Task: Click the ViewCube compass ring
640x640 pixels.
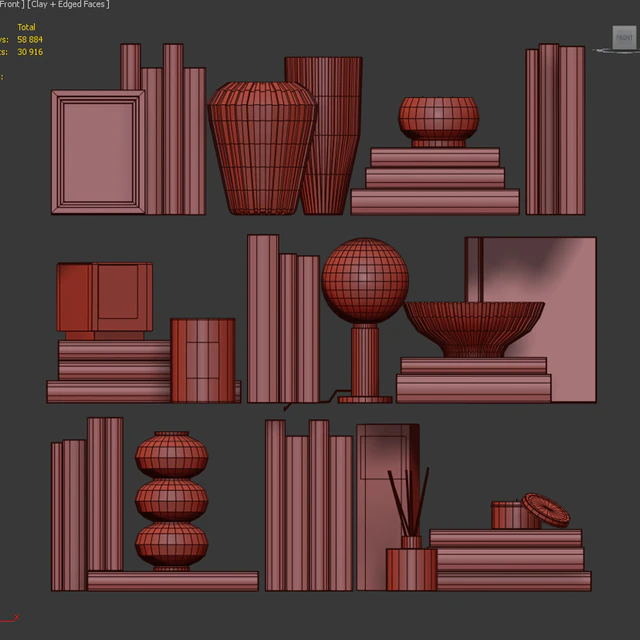Action: (616, 51)
